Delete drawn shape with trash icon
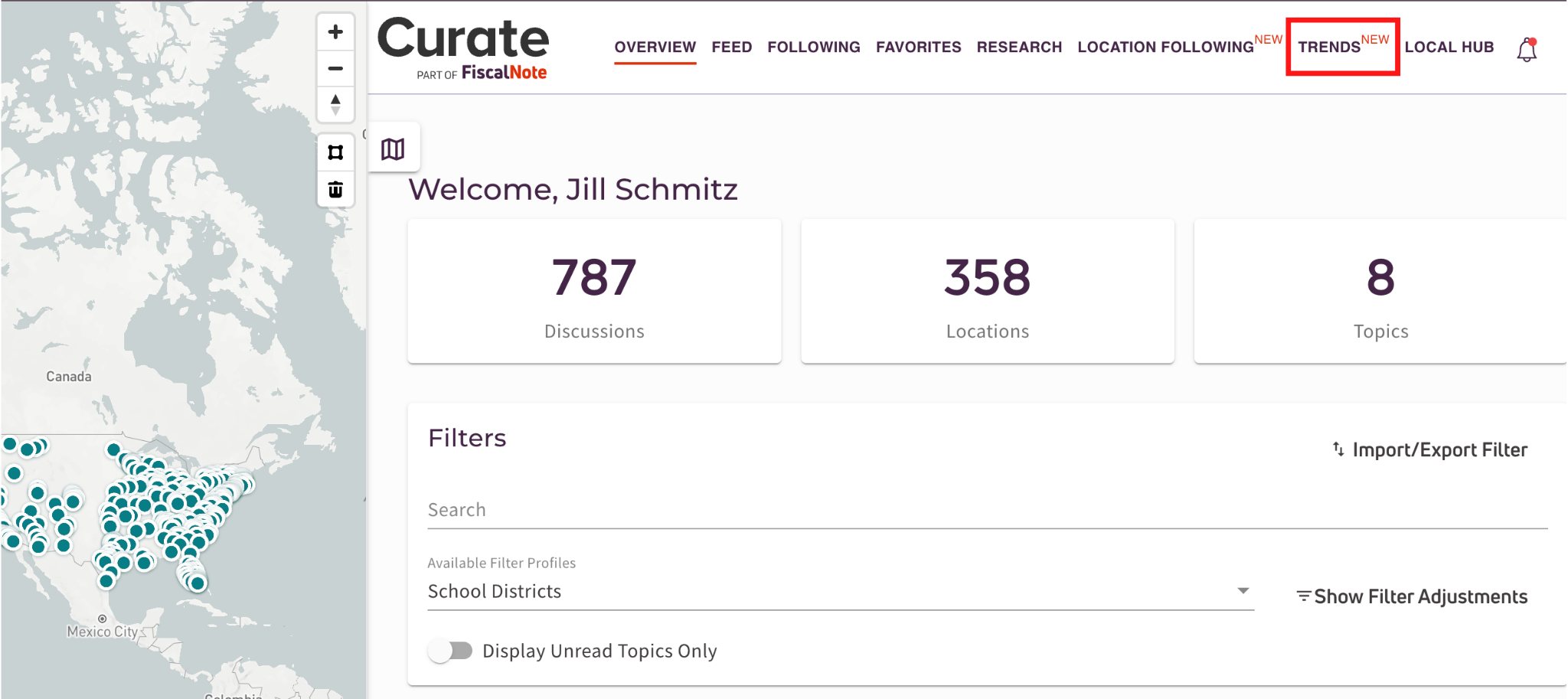This screenshot has width=1568, height=699. [335, 189]
